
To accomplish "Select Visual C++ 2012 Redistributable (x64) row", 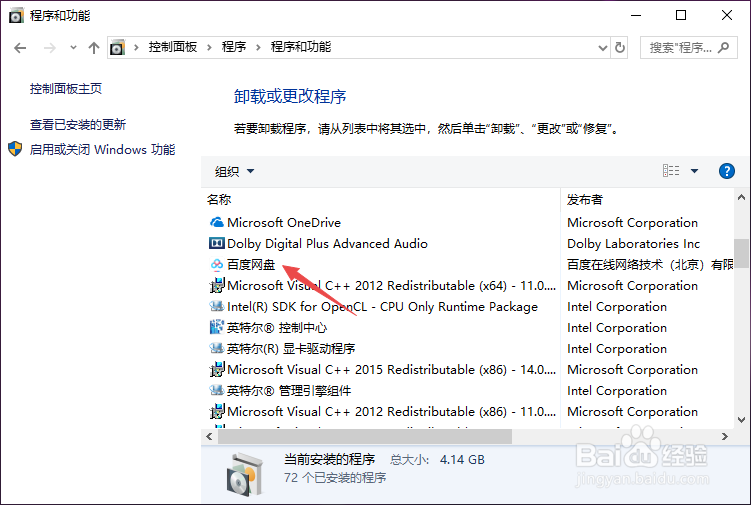I will (x=391, y=286).
